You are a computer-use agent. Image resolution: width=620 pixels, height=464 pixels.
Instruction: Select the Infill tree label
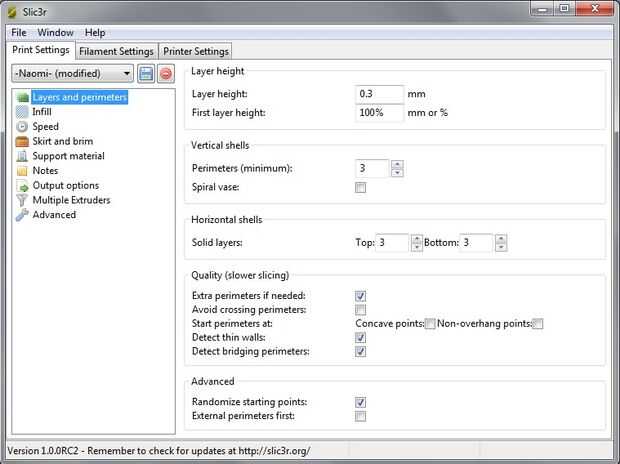click(x=42, y=112)
